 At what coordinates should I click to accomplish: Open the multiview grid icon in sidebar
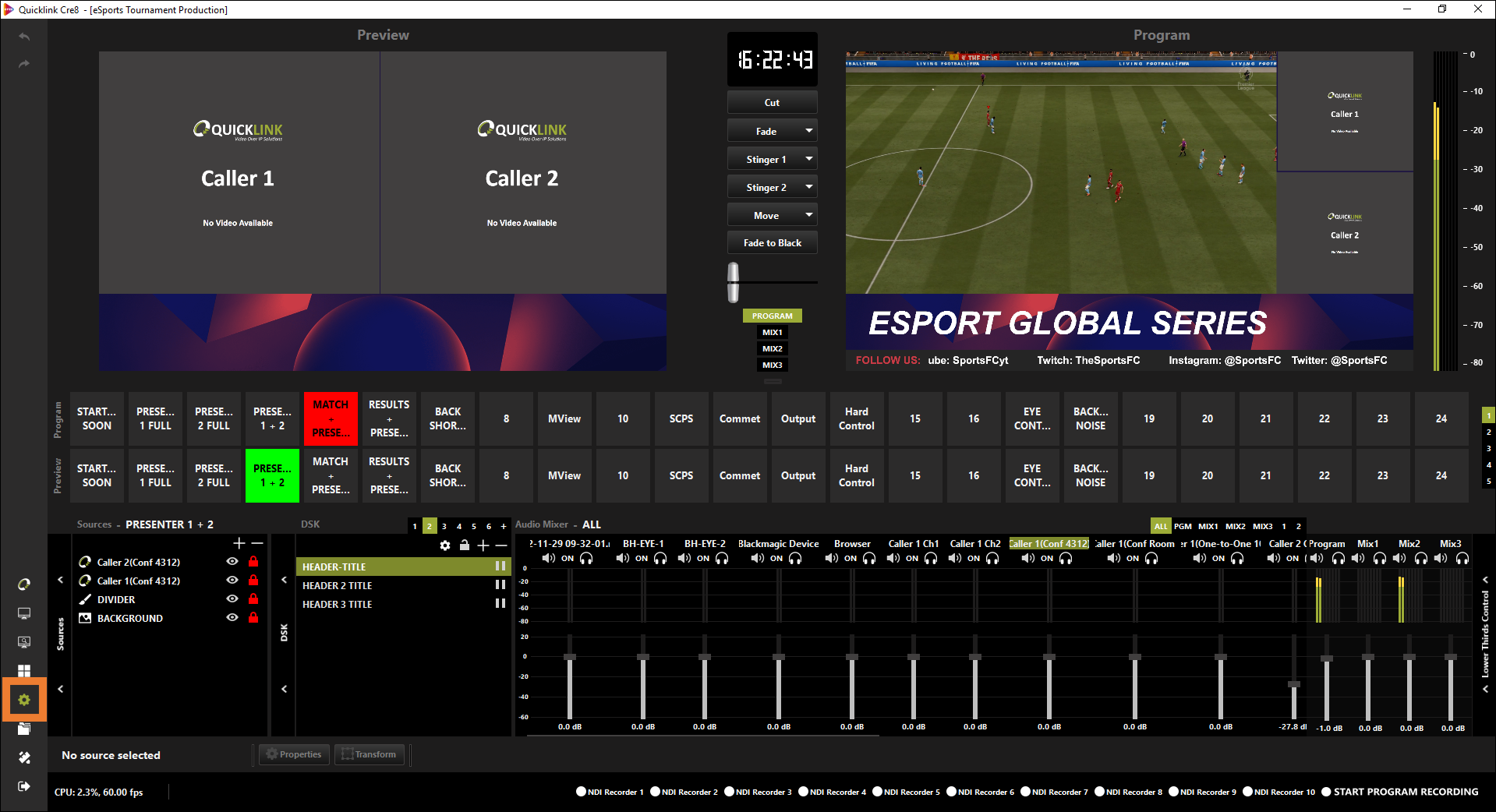coord(24,670)
